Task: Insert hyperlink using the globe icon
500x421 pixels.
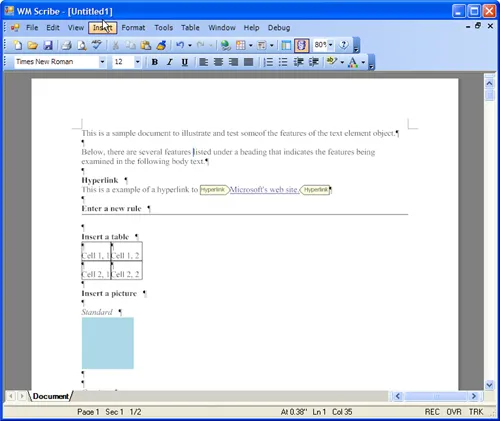Action: click(x=225, y=45)
